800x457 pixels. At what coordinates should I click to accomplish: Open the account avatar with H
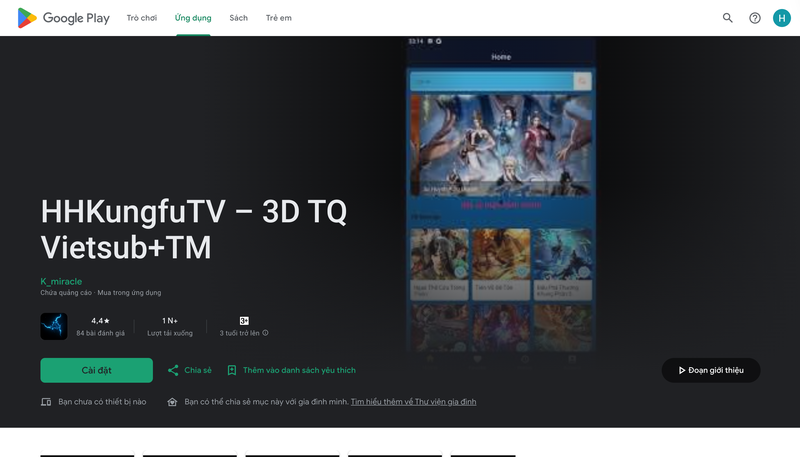tap(782, 18)
